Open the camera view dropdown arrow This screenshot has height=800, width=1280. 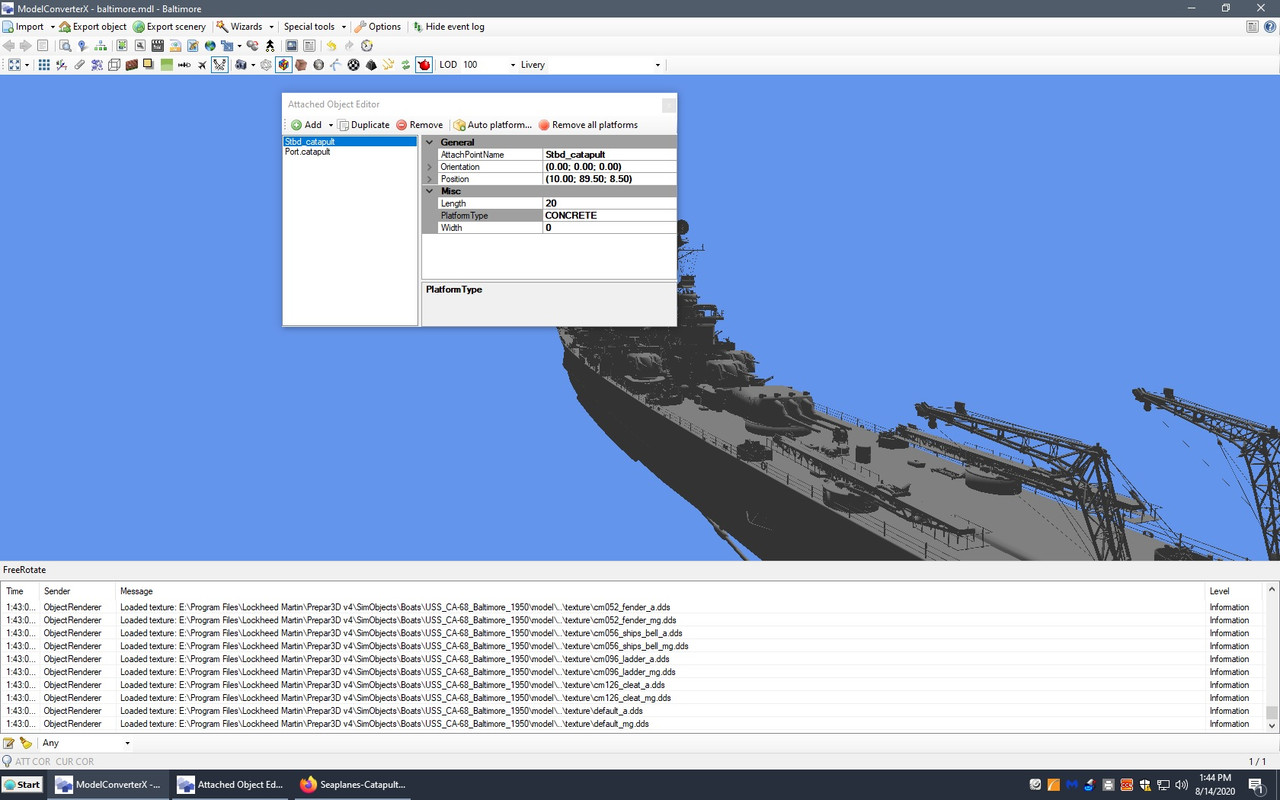253,65
